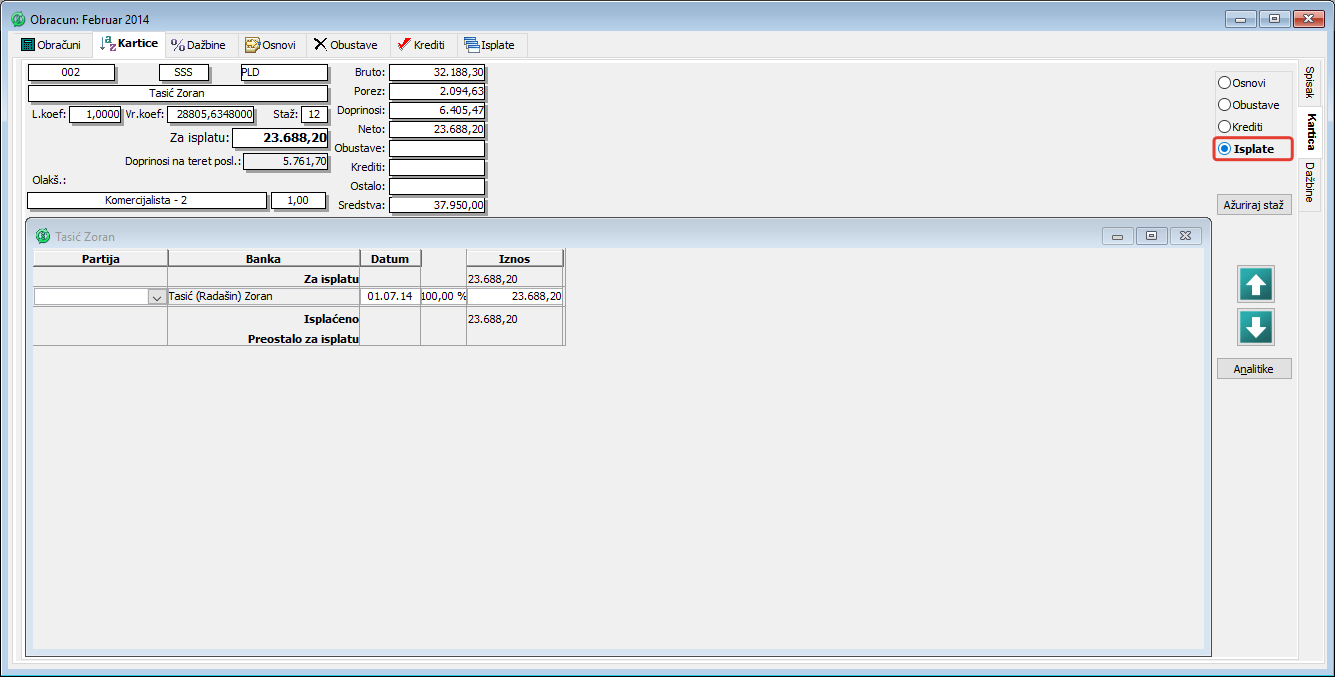Click the Iznos column header
1335x677 pixels.
point(514,259)
